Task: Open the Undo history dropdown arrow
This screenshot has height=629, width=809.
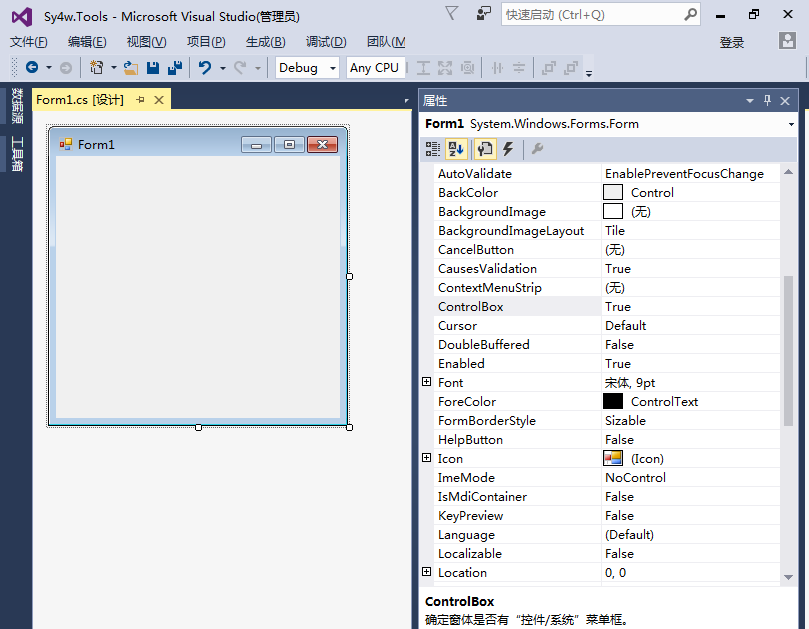Action: click(223, 68)
